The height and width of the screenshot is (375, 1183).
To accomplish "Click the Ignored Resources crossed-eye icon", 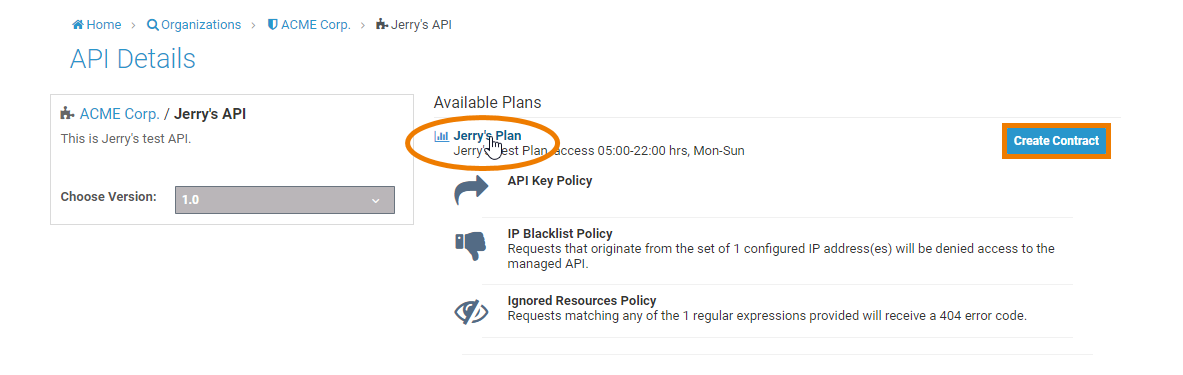I will 472,312.
